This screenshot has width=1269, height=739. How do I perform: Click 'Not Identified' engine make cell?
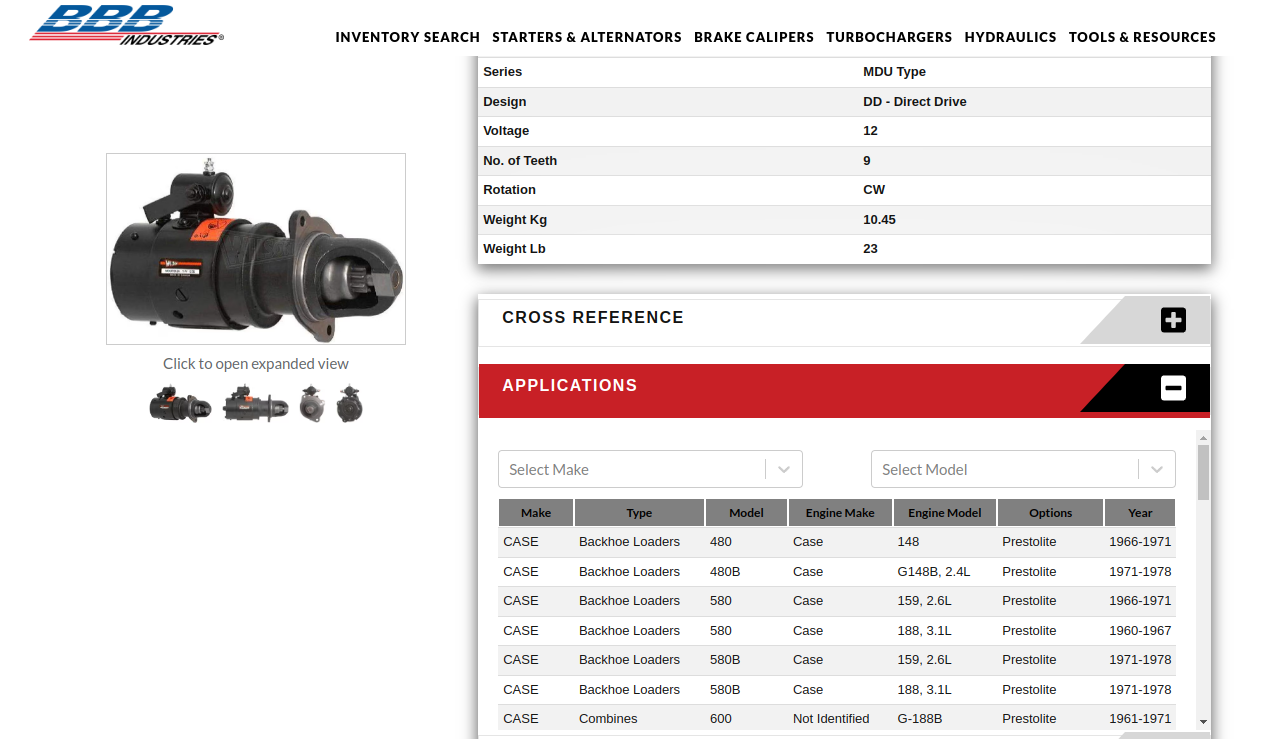pos(831,719)
